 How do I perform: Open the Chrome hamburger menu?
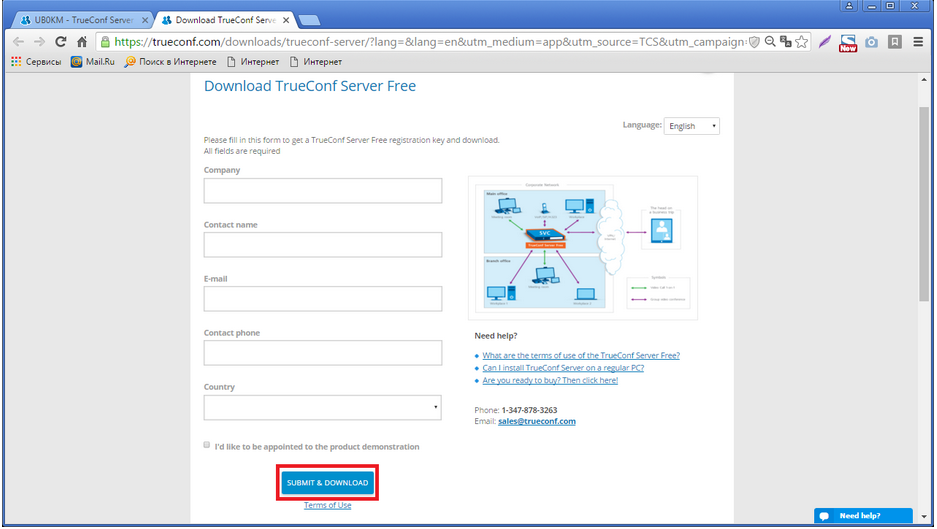(x=918, y=42)
